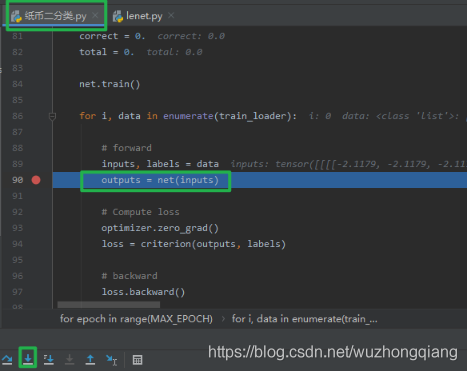This screenshot has height=371, width=467.
Task: Click the 'loss.backward()' line
Action: (x=143, y=292)
